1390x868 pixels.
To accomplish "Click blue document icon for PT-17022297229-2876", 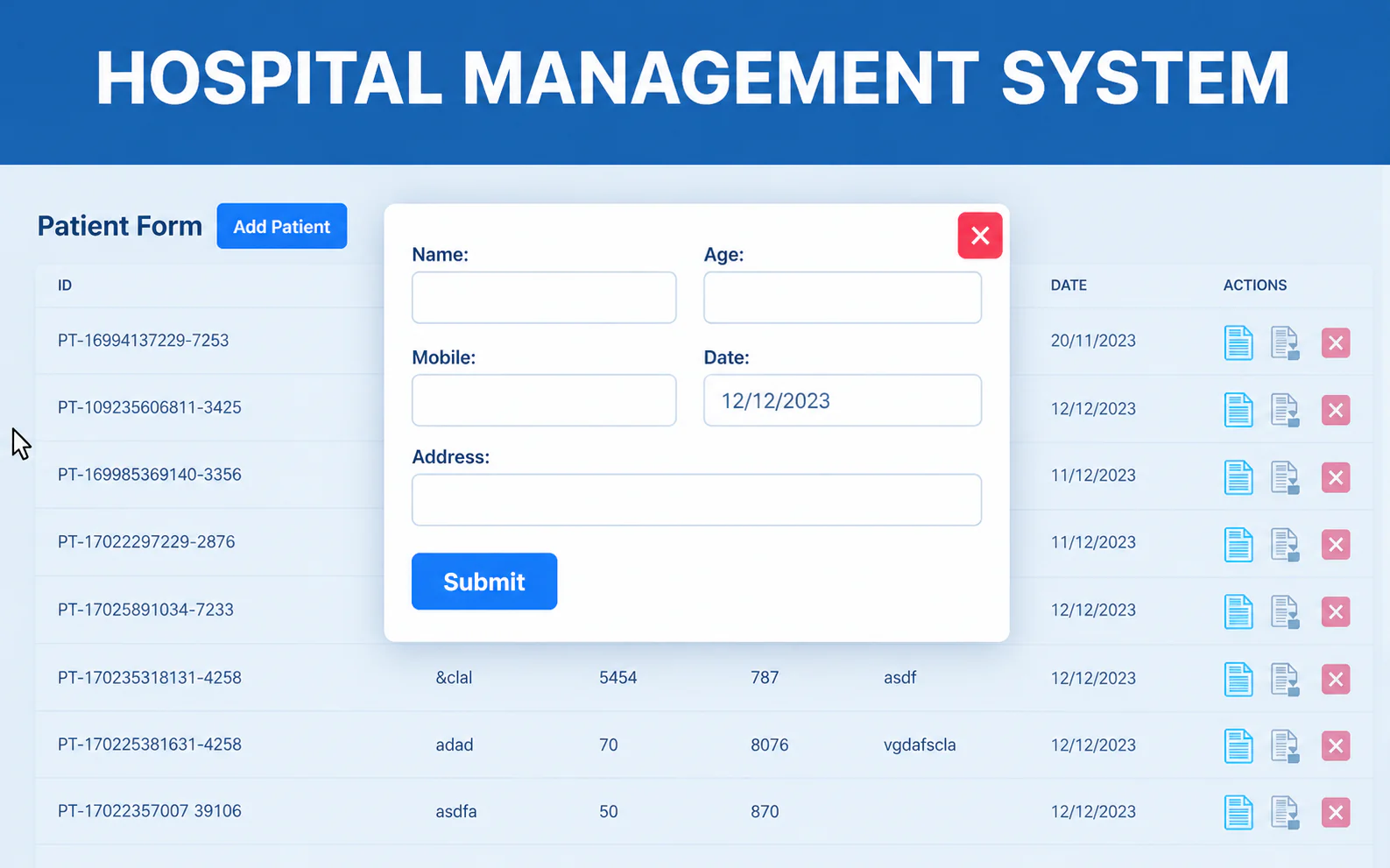I will (1238, 545).
